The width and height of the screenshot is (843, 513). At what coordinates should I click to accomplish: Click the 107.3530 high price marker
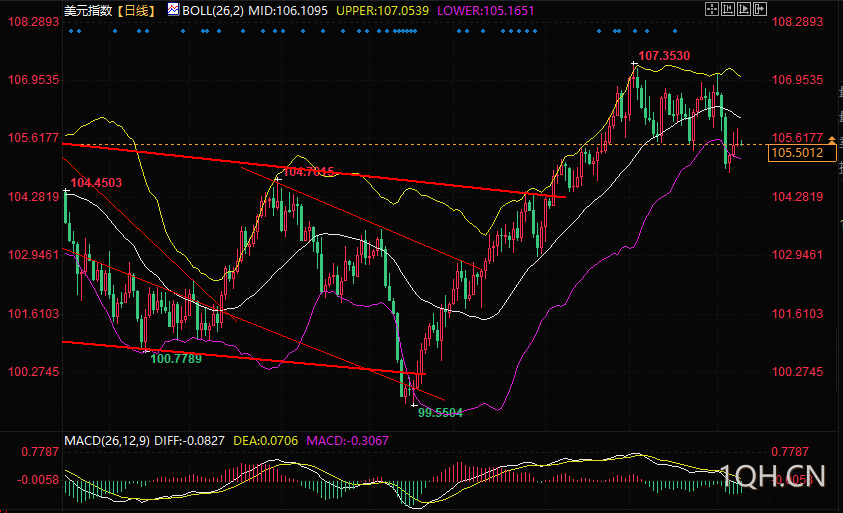664,56
